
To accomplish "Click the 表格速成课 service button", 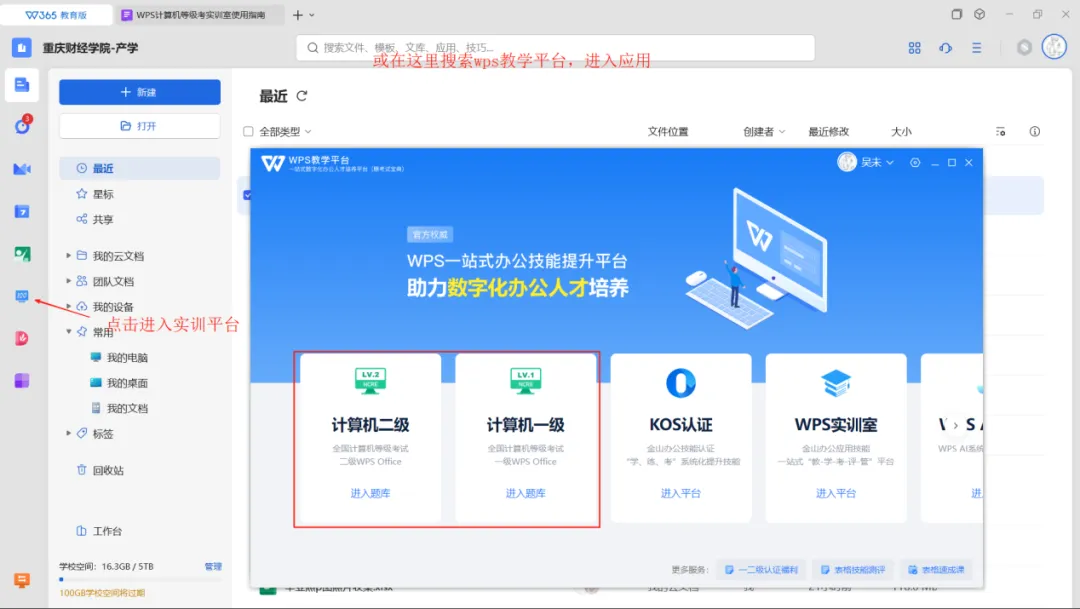I will click(x=936, y=570).
